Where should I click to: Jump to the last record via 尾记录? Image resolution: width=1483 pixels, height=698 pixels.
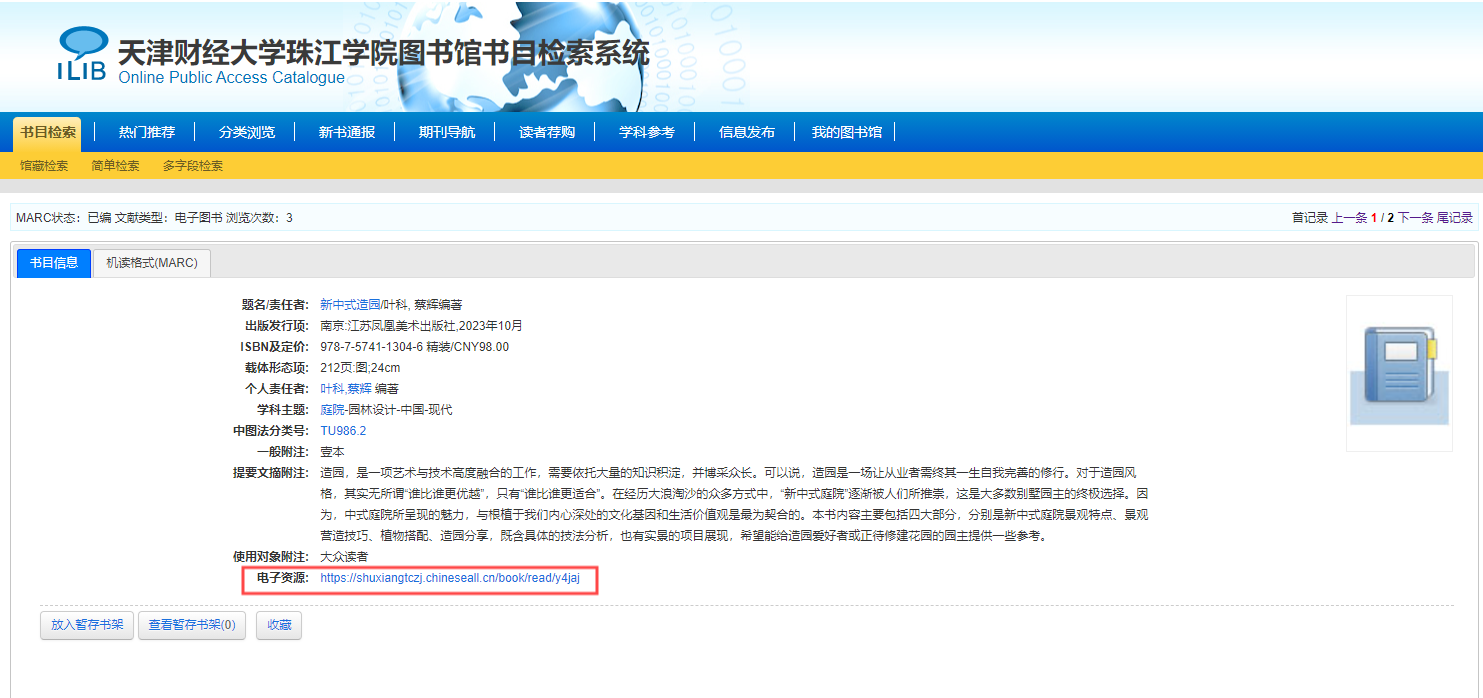1455,218
